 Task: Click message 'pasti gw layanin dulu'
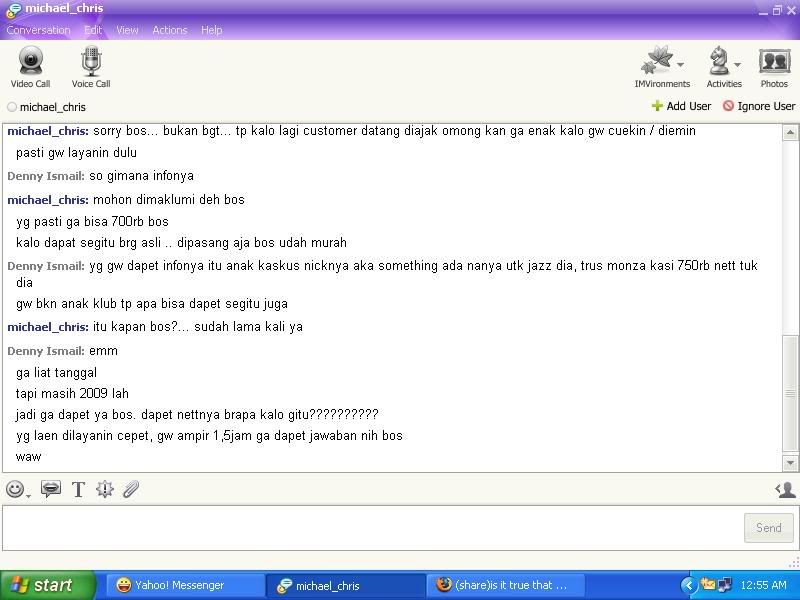tap(76, 153)
